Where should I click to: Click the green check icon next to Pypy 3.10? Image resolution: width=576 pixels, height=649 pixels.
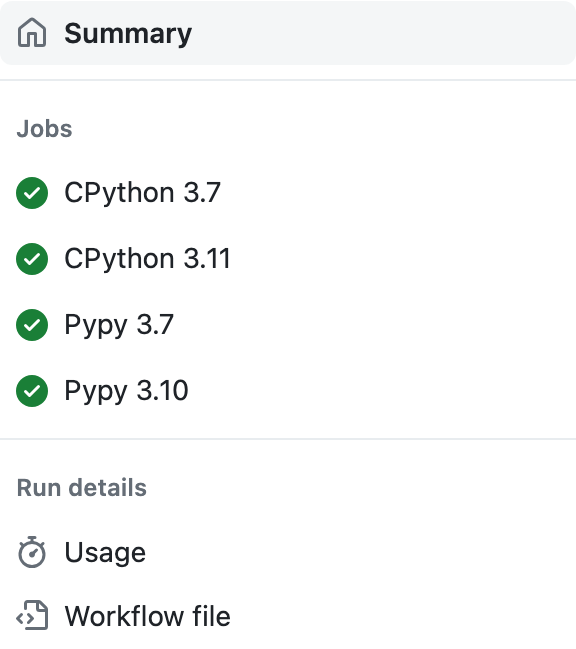(x=32, y=391)
